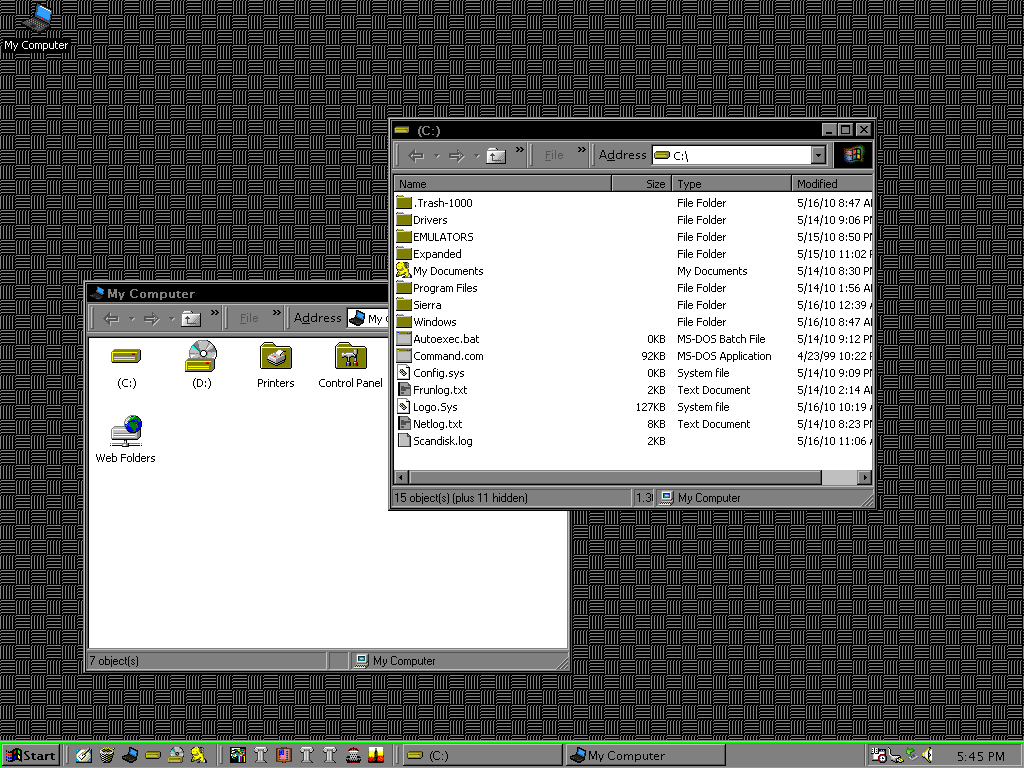Screen dimensions: 1024x768
Task: Sort by the Modified column header
Action: [832, 184]
